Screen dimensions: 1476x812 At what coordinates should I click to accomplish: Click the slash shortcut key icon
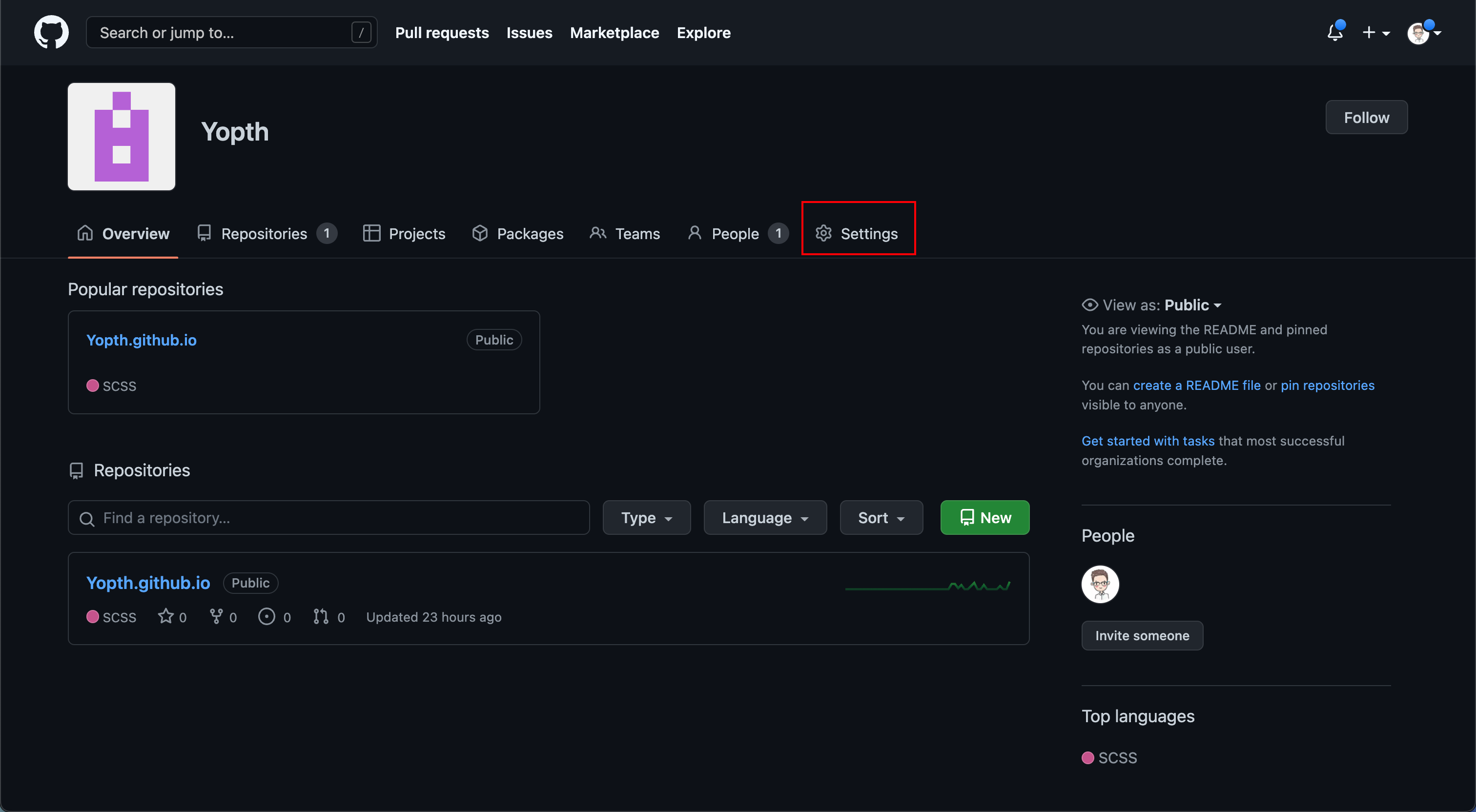tap(361, 33)
